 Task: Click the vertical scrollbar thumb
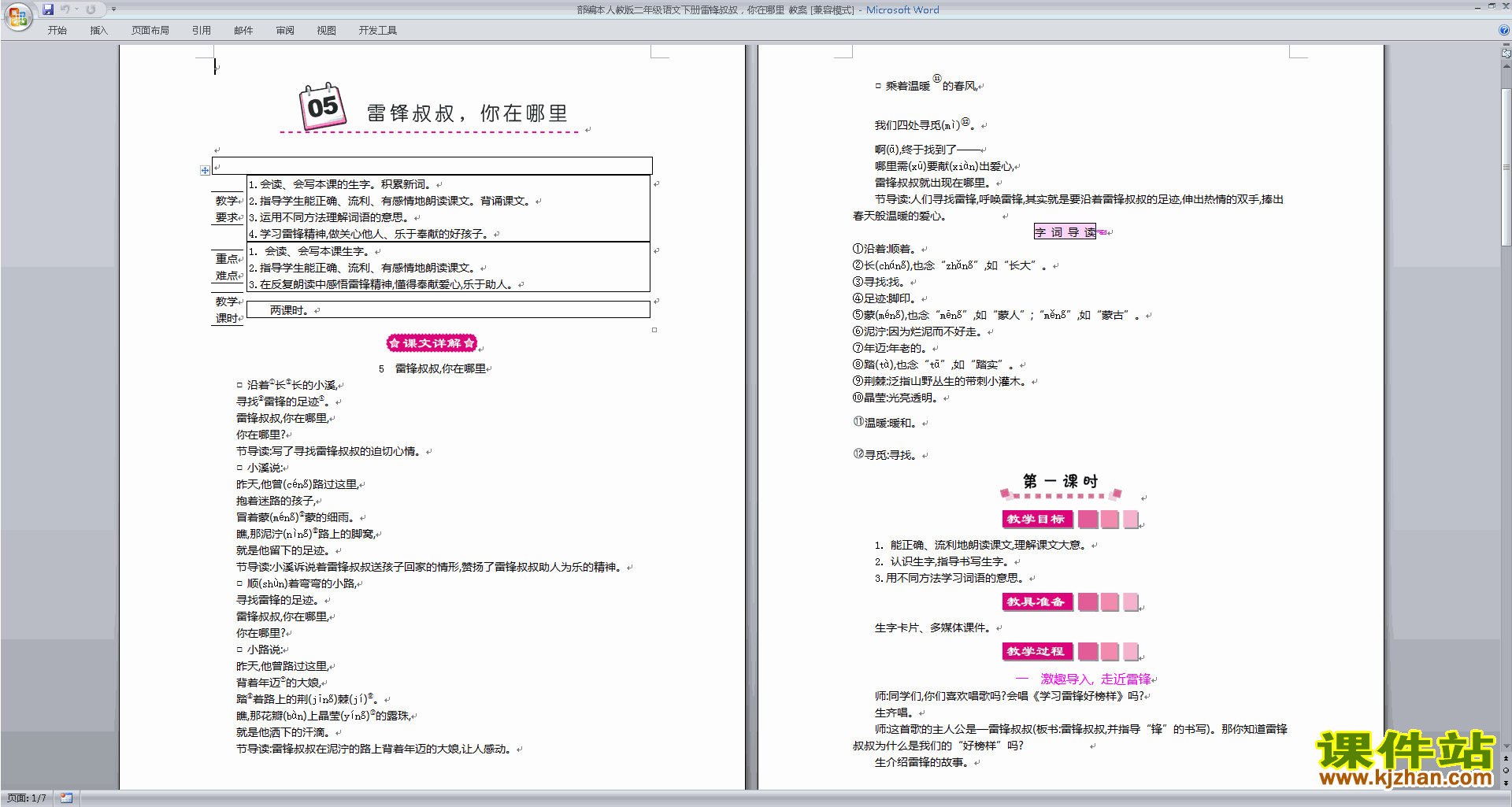(x=1506, y=167)
